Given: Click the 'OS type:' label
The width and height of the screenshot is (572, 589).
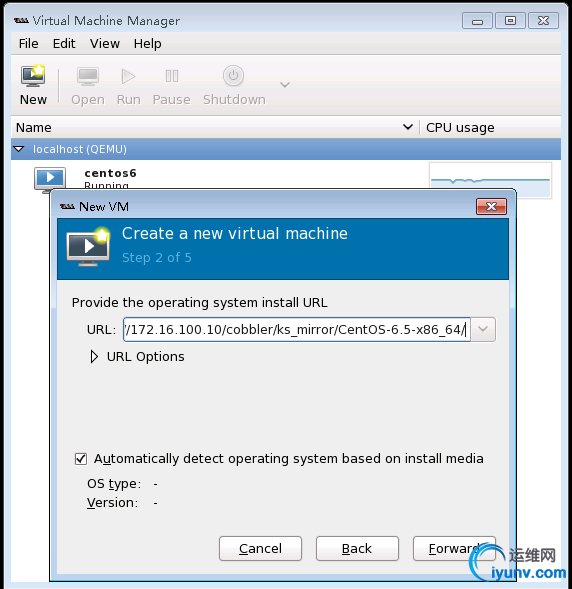Looking at the screenshot, I should 114,484.
